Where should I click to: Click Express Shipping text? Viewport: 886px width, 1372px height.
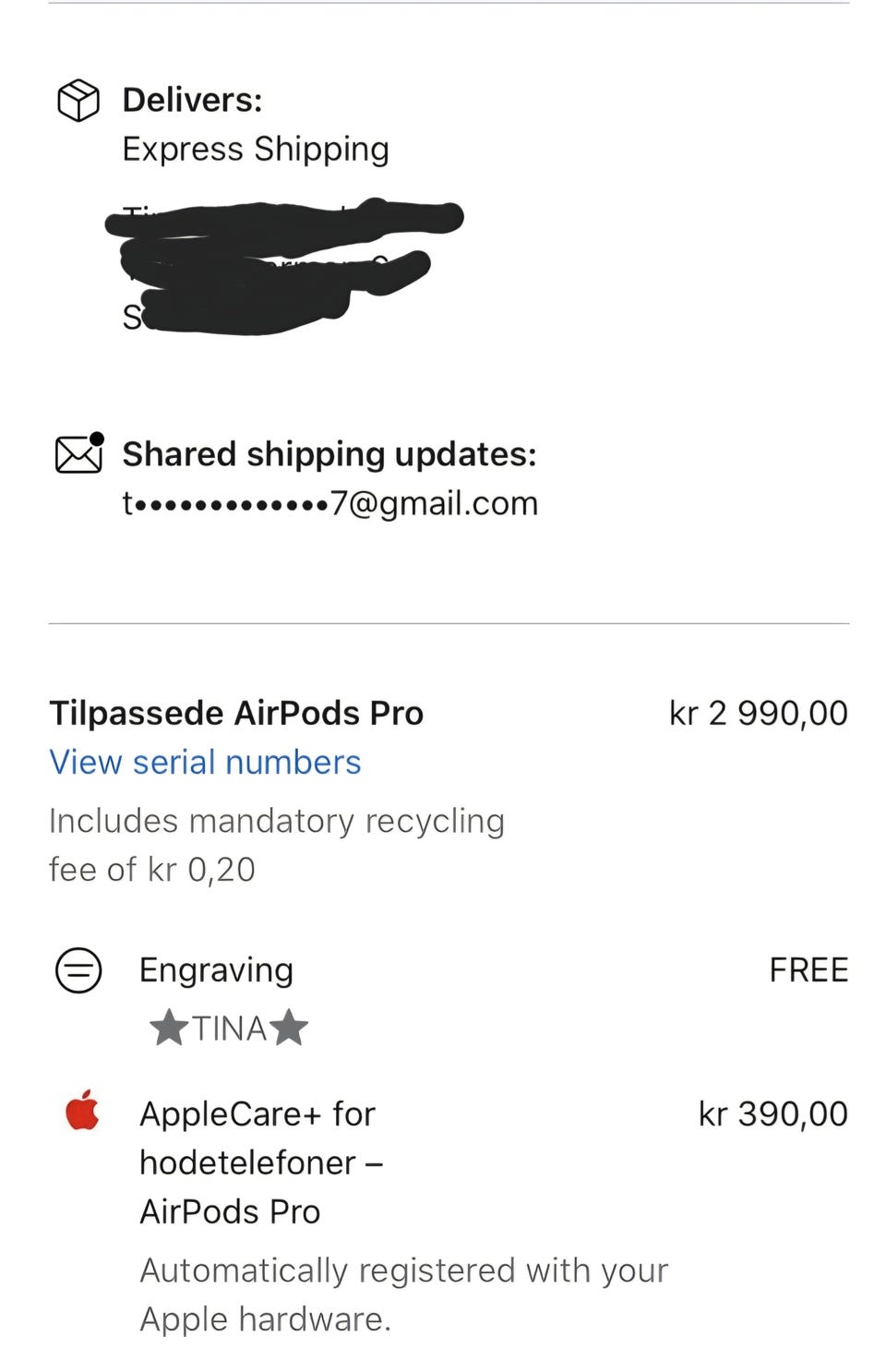point(256,149)
